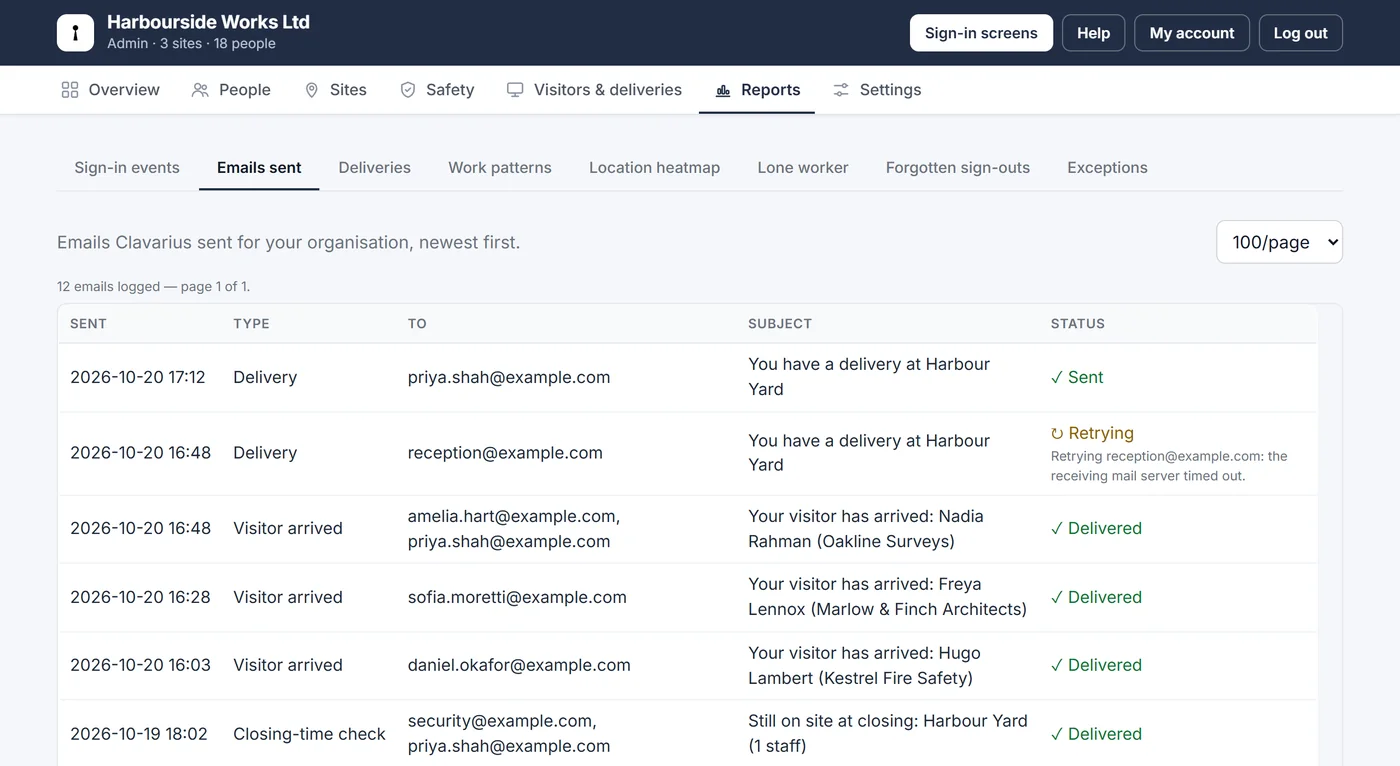Click the STATUS column header

click(1078, 324)
